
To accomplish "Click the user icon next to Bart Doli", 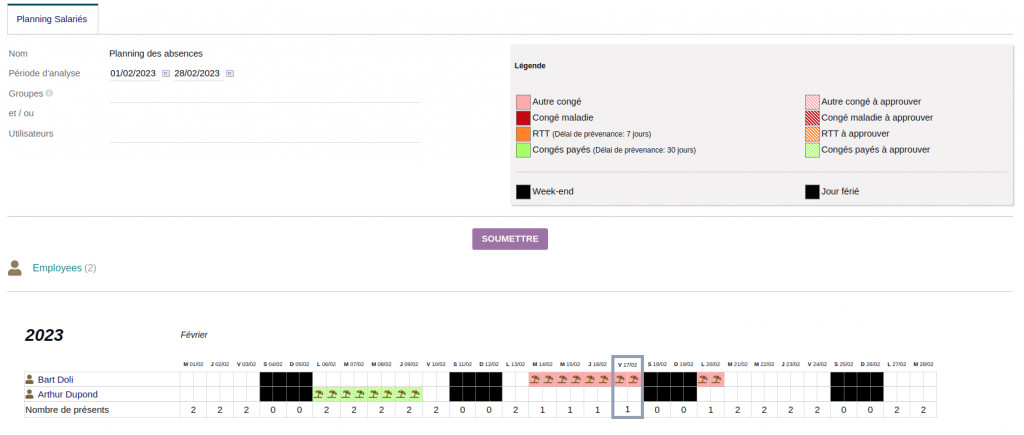I will pos(29,379).
